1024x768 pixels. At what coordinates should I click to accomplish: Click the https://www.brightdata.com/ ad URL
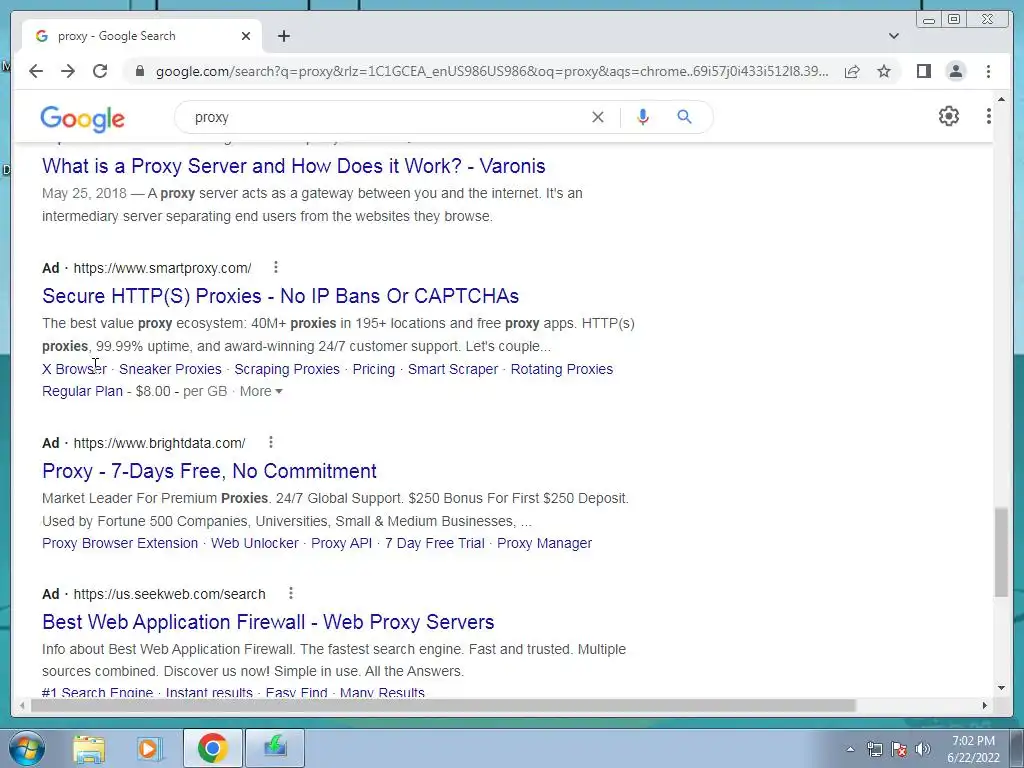[x=159, y=443]
